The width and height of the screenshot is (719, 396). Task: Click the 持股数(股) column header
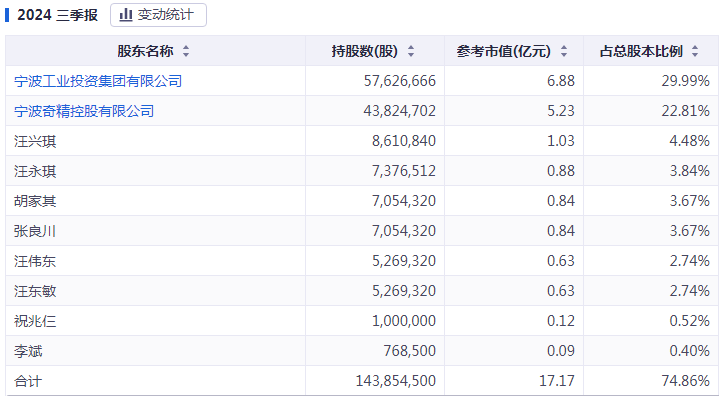coord(375,51)
